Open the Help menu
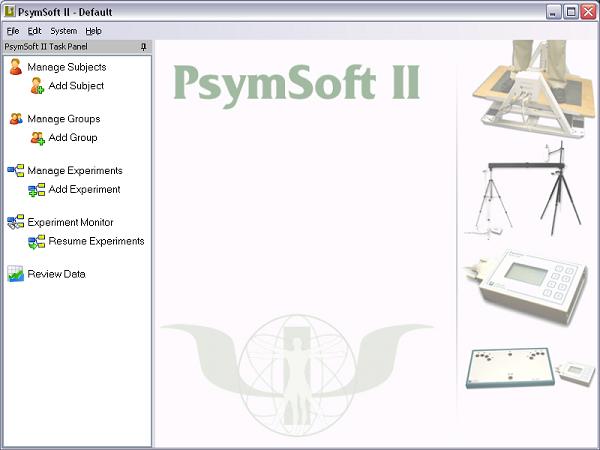This screenshot has height=450, width=600. click(x=93, y=31)
